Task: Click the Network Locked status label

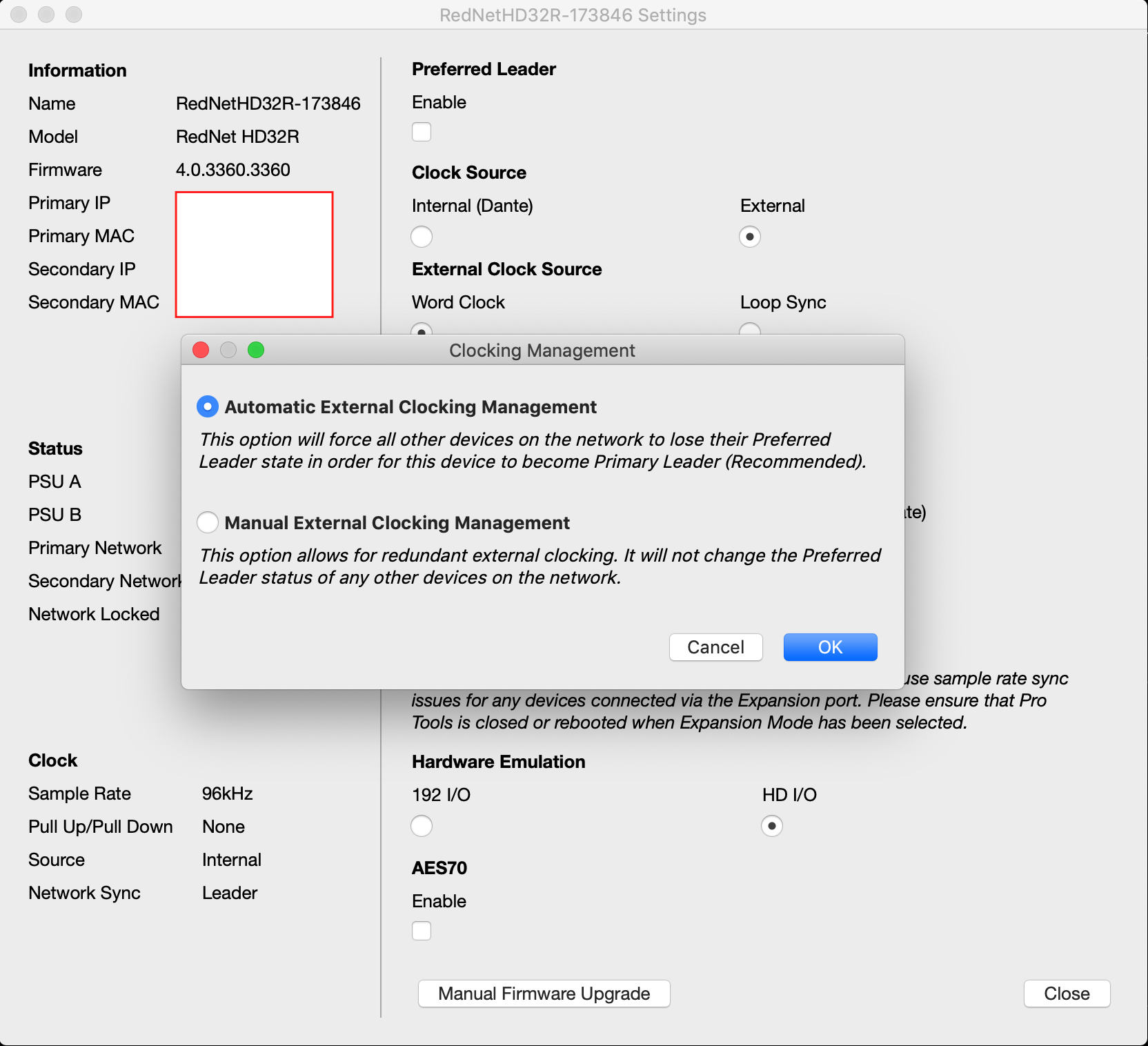Action: (94, 614)
